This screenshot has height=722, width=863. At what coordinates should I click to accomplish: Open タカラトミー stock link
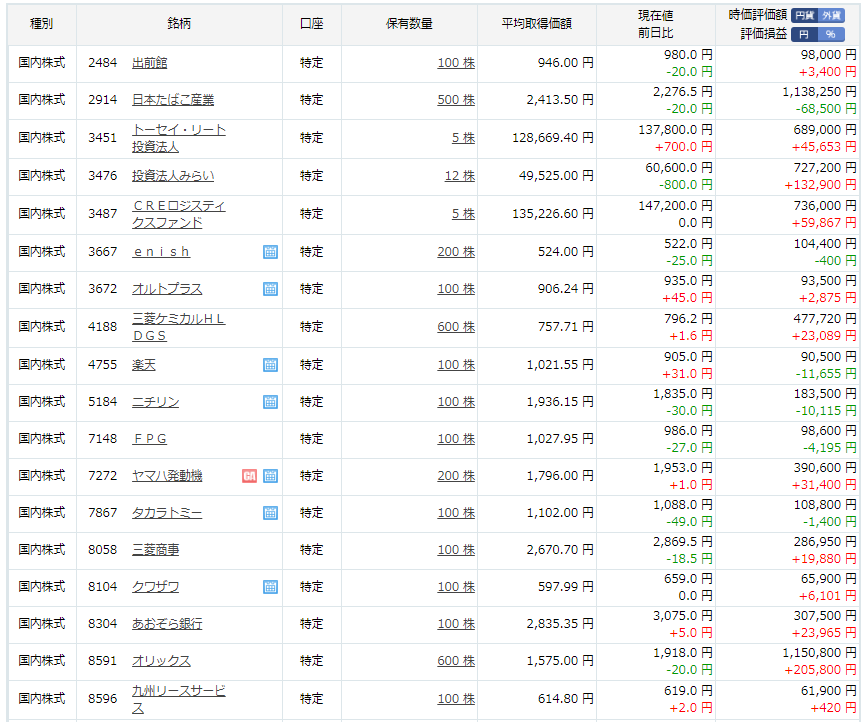[x=167, y=513]
